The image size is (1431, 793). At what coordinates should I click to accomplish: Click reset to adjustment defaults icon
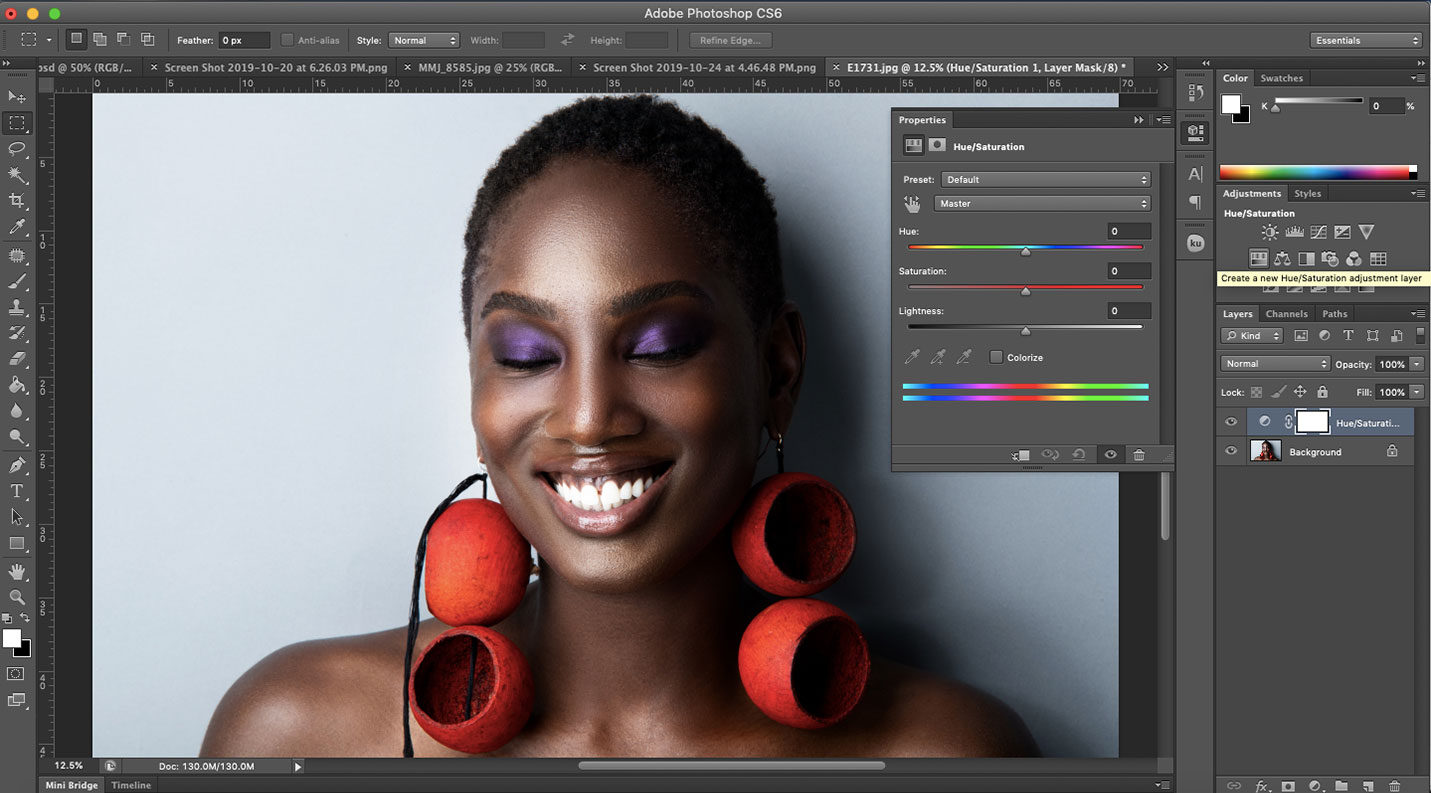coord(1079,455)
